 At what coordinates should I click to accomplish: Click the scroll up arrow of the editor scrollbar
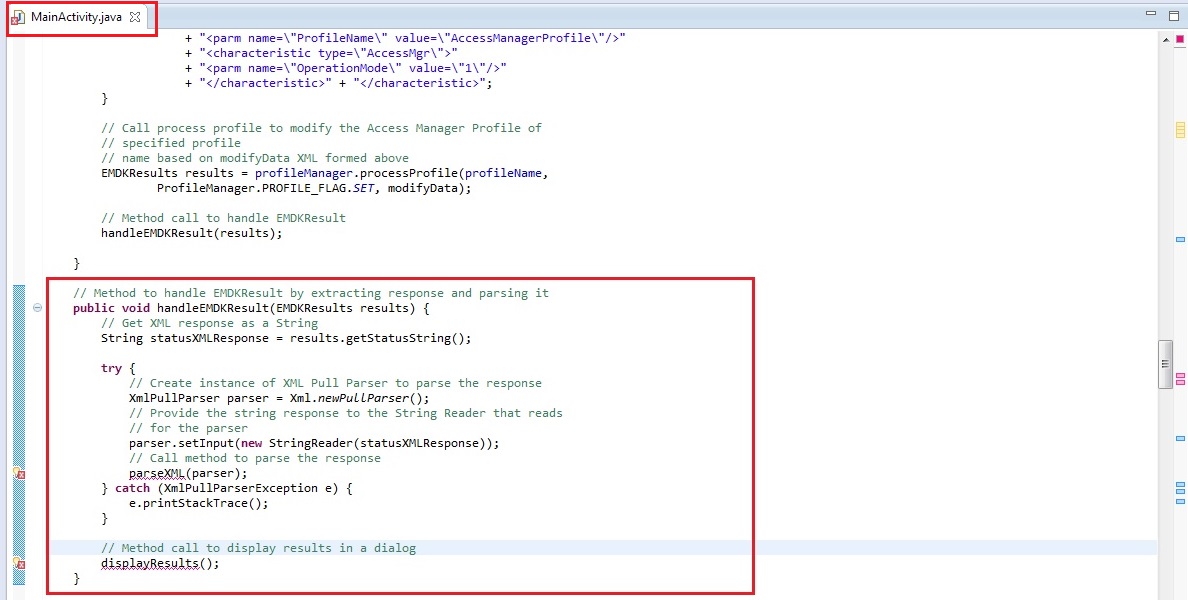coord(1164,38)
